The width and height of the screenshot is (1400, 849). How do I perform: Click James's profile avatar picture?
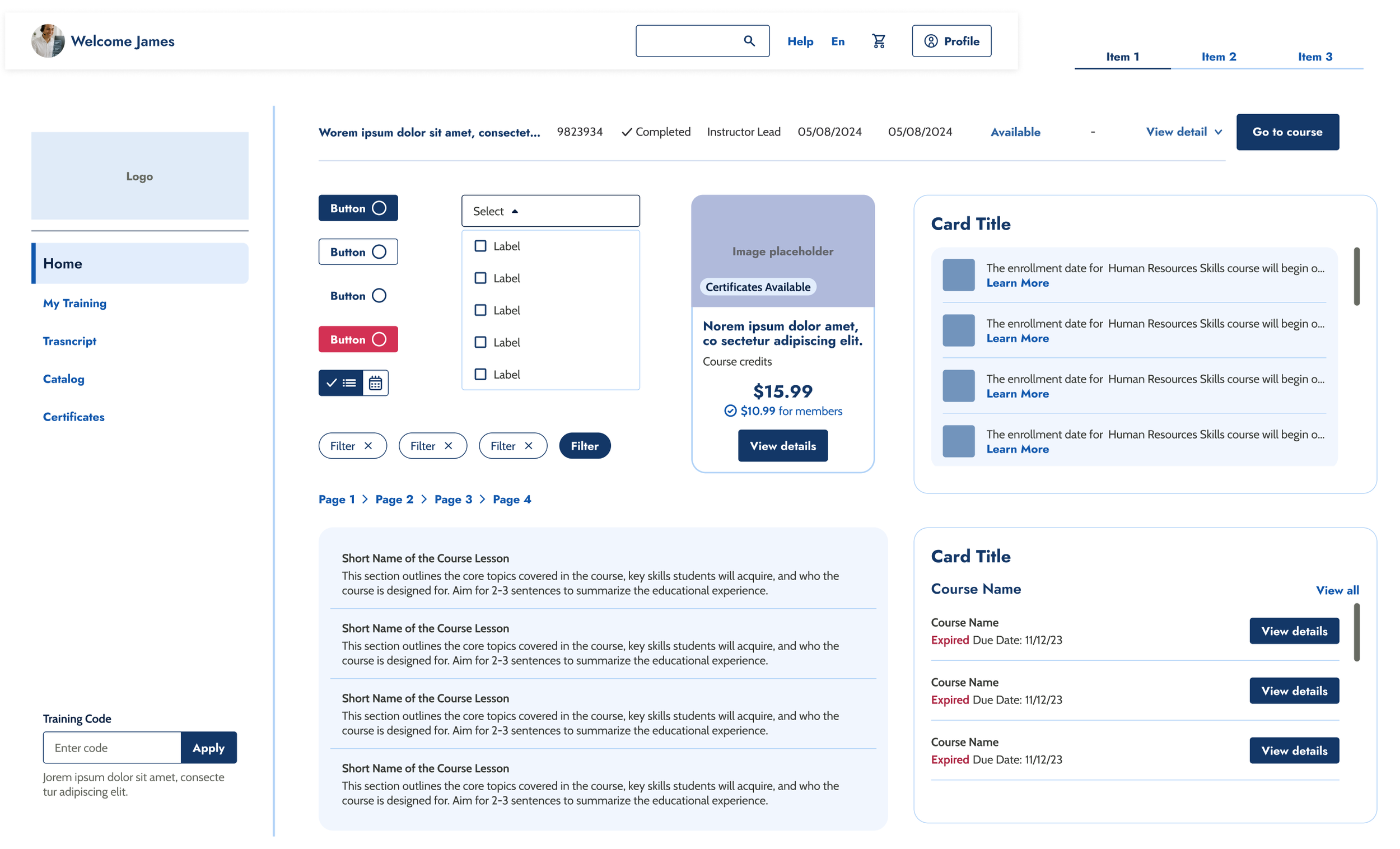pos(47,41)
